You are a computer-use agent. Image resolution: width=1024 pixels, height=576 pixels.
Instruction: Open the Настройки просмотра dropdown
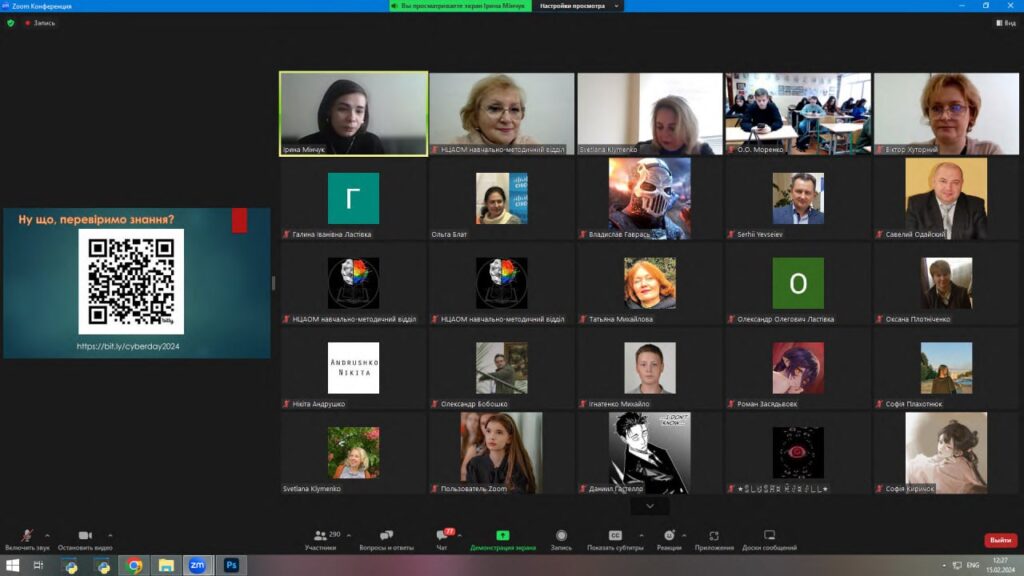(x=578, y=6)
